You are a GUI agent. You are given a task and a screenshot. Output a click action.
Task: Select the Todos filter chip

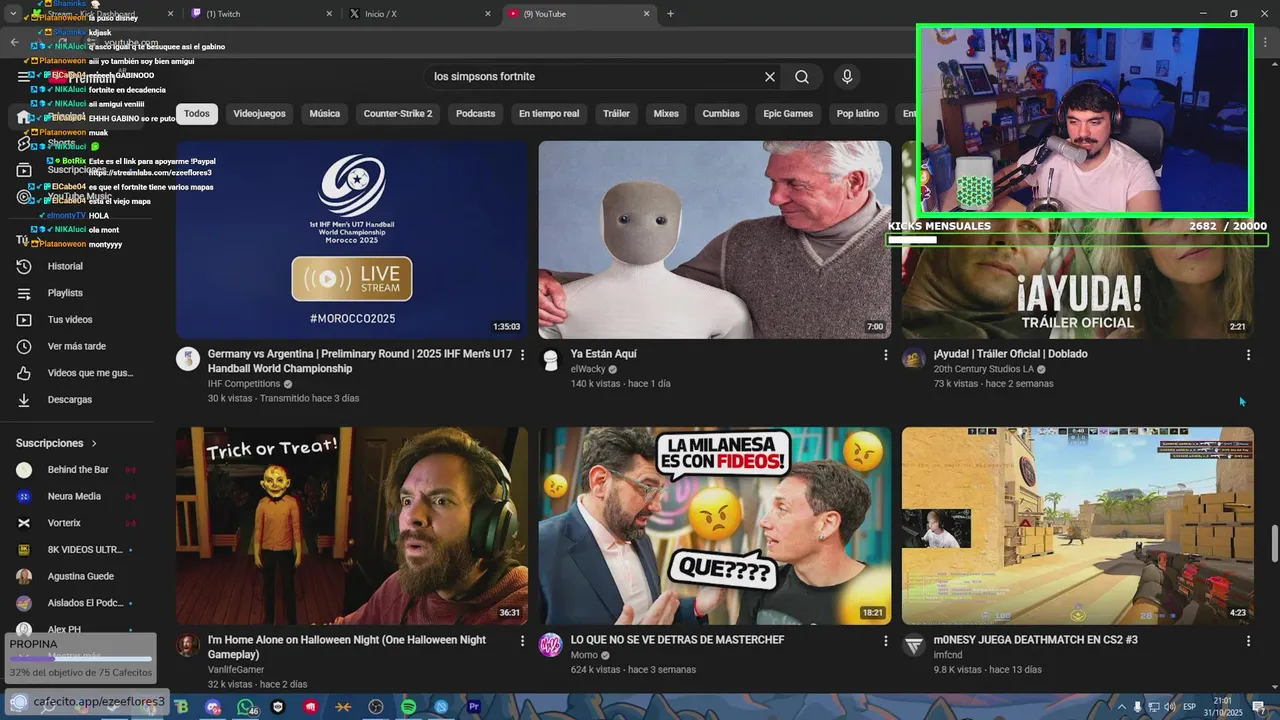(x=197, y=114)
